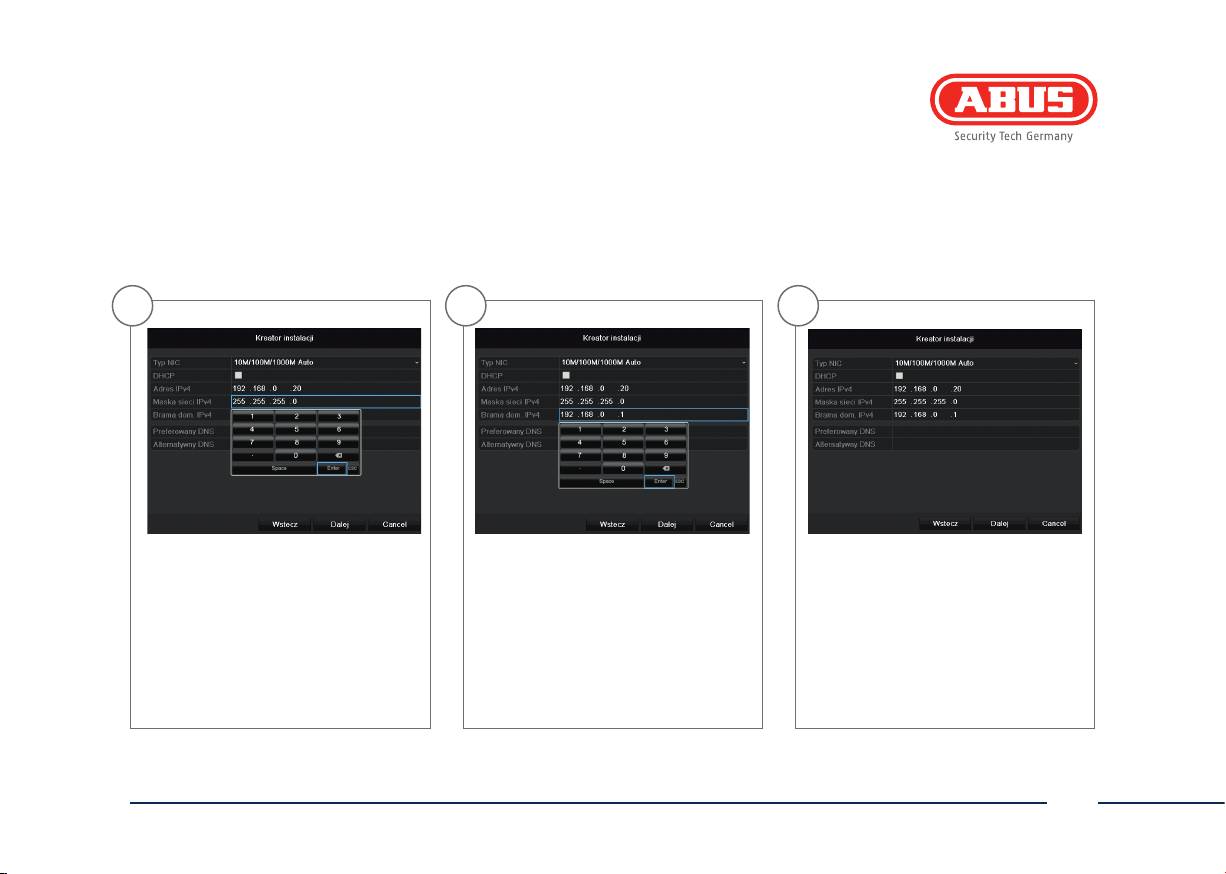The width and height of the screenshot is (1226, 874).
Task: Open Typ NIC dropdown in left panel
Action: click(x=325, y=362)
